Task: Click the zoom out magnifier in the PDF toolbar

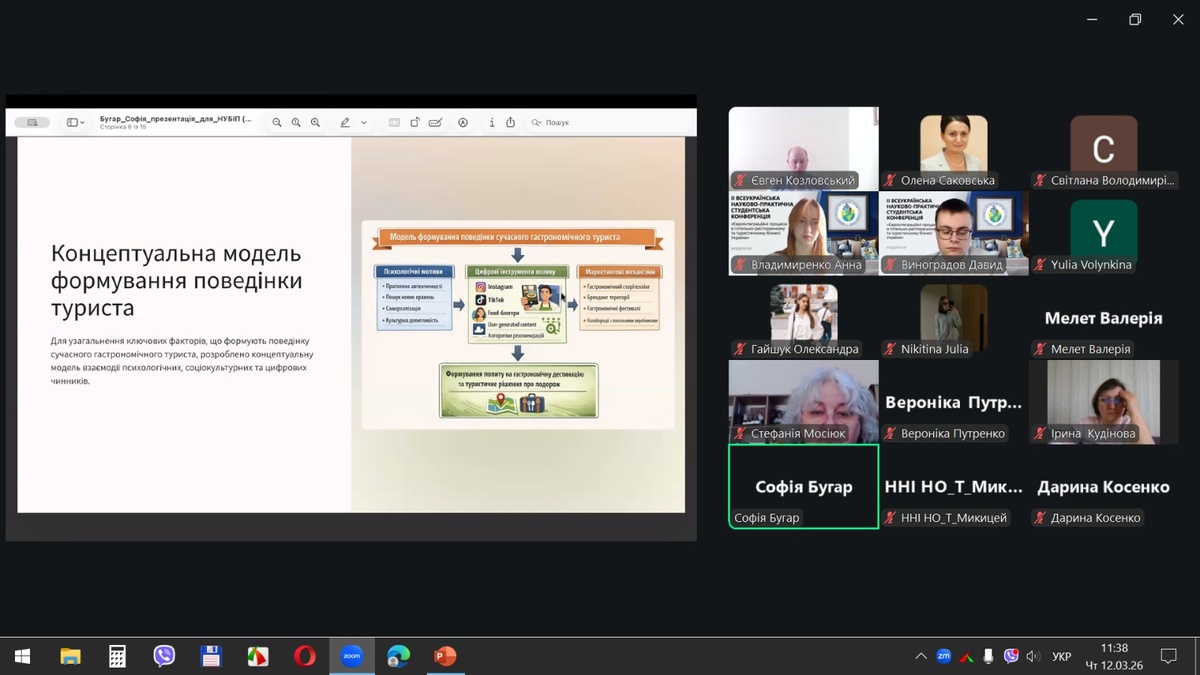Action: pos(277,123)
